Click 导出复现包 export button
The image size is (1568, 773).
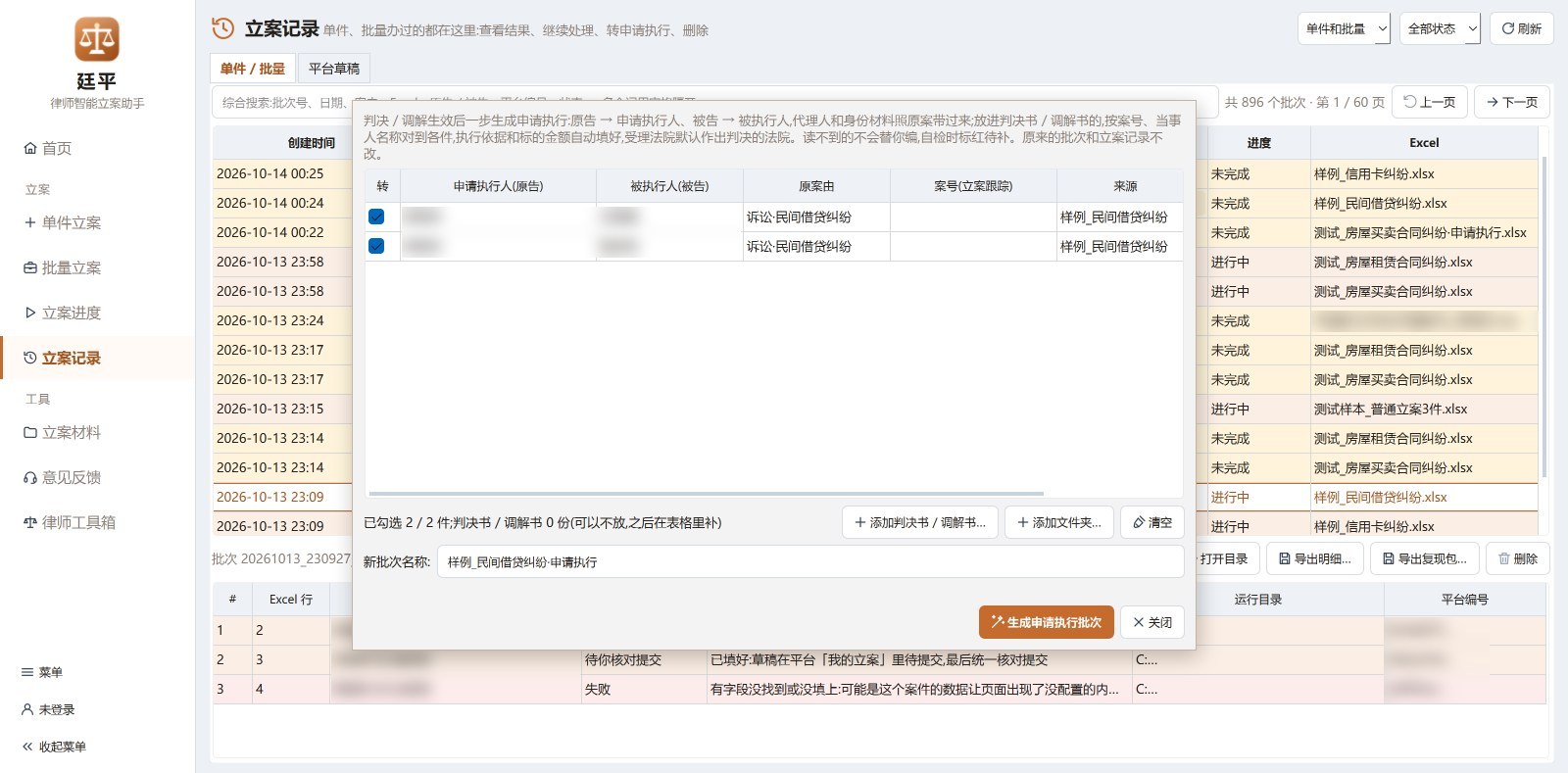click(x=1425, y=558)
